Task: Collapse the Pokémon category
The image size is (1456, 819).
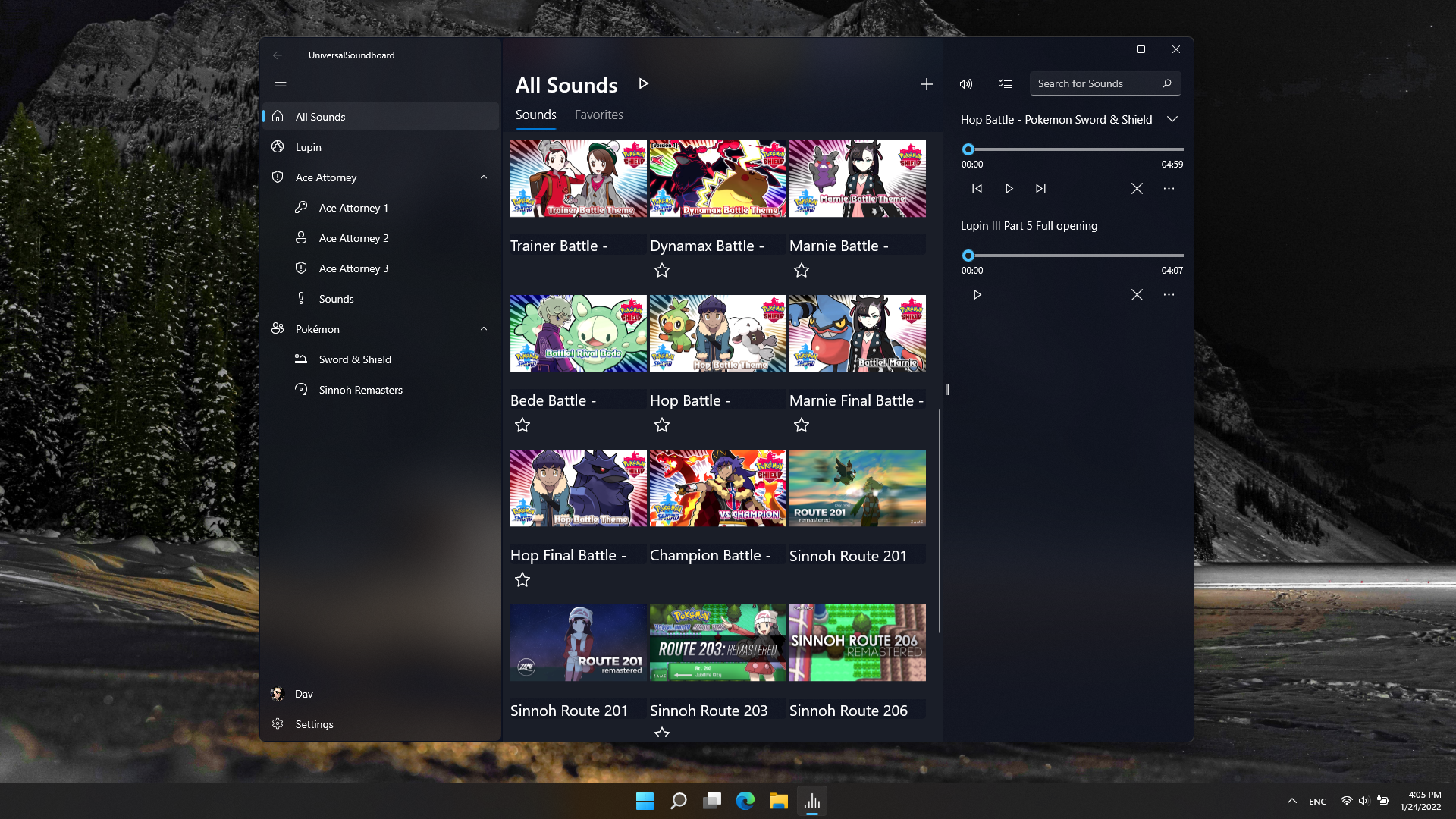Action: pos(484,328)
